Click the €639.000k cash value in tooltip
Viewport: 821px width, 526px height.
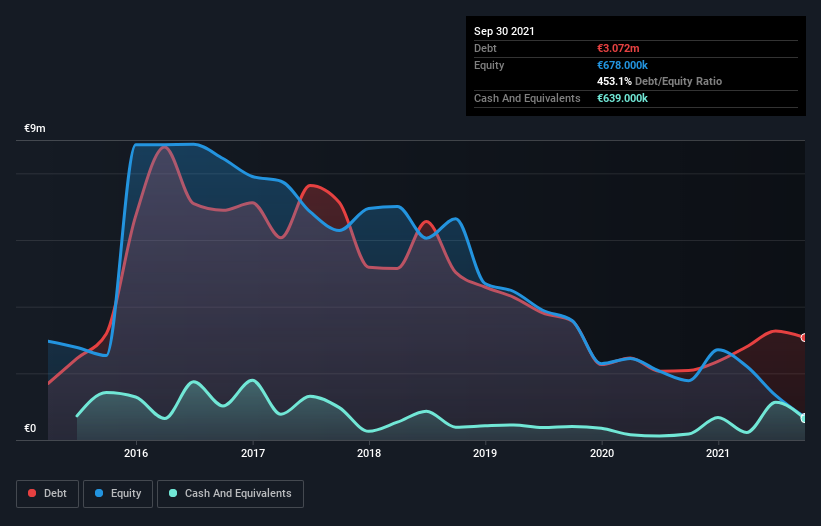click(x=623, y=98)
